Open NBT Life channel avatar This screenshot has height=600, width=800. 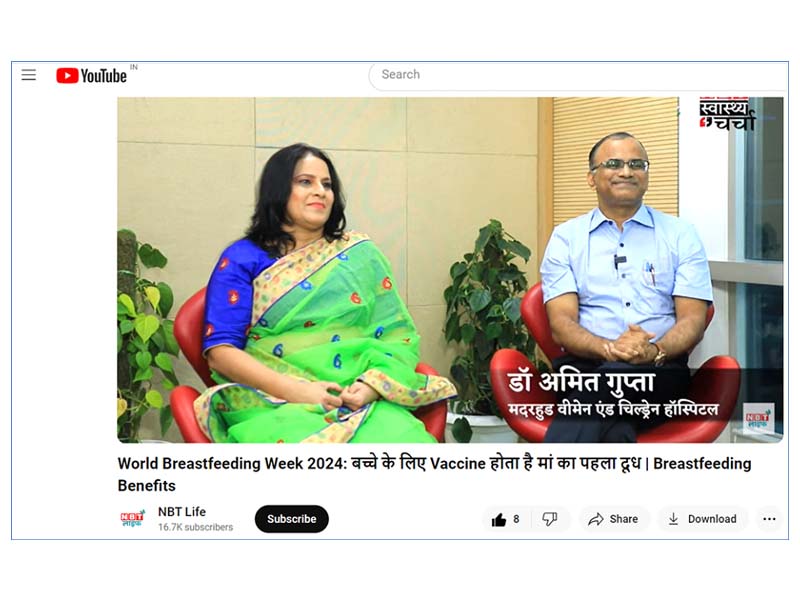(x=133, y=518)
